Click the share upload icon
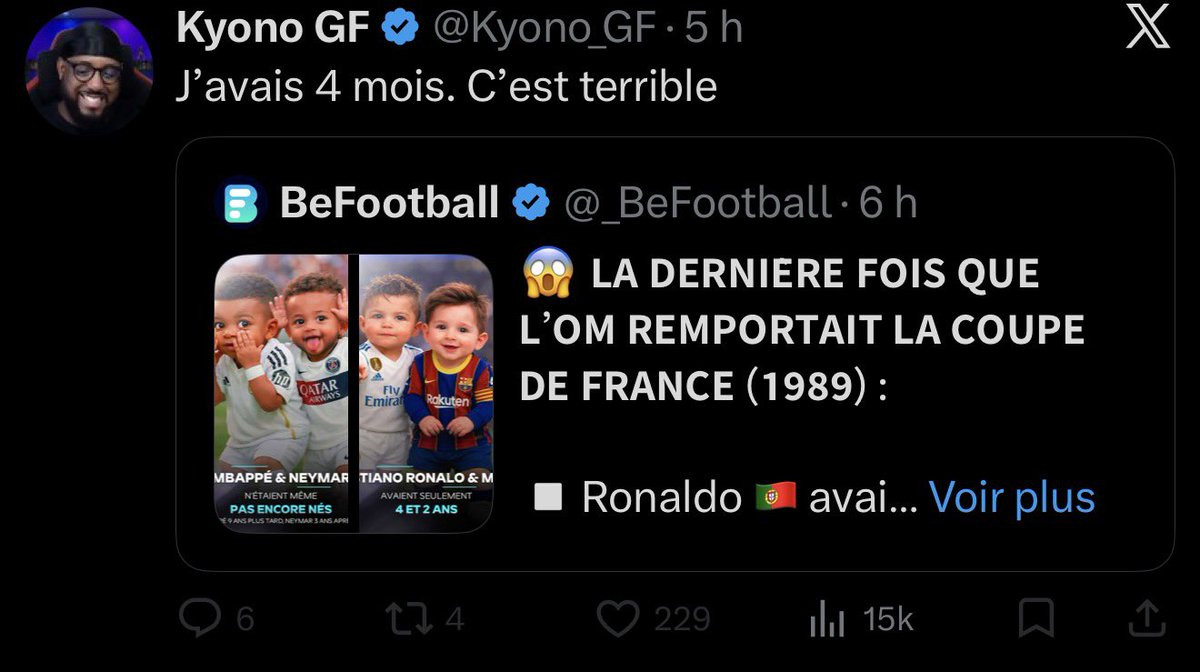Screen dimensions: 1200x672 click(1145, 619)
